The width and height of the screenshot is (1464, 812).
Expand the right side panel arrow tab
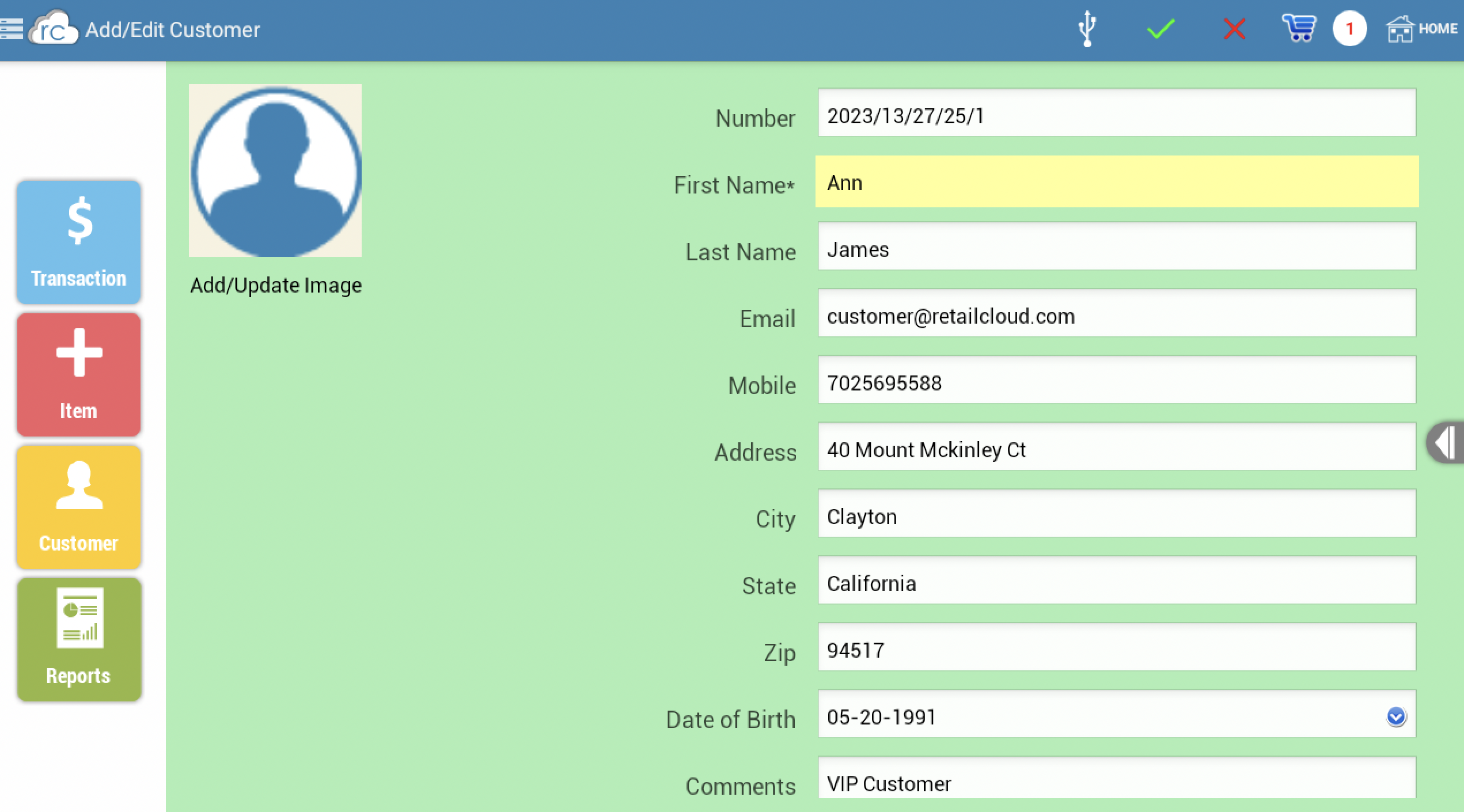tap(1446, 442)
